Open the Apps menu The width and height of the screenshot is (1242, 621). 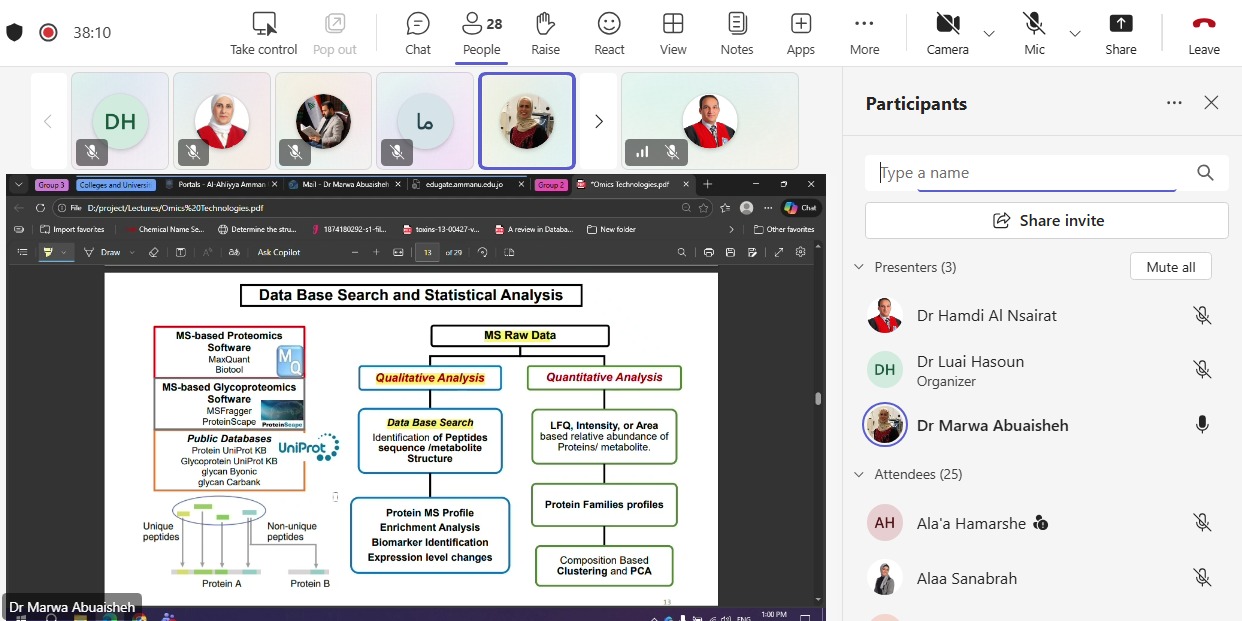(x=800, y=32)
